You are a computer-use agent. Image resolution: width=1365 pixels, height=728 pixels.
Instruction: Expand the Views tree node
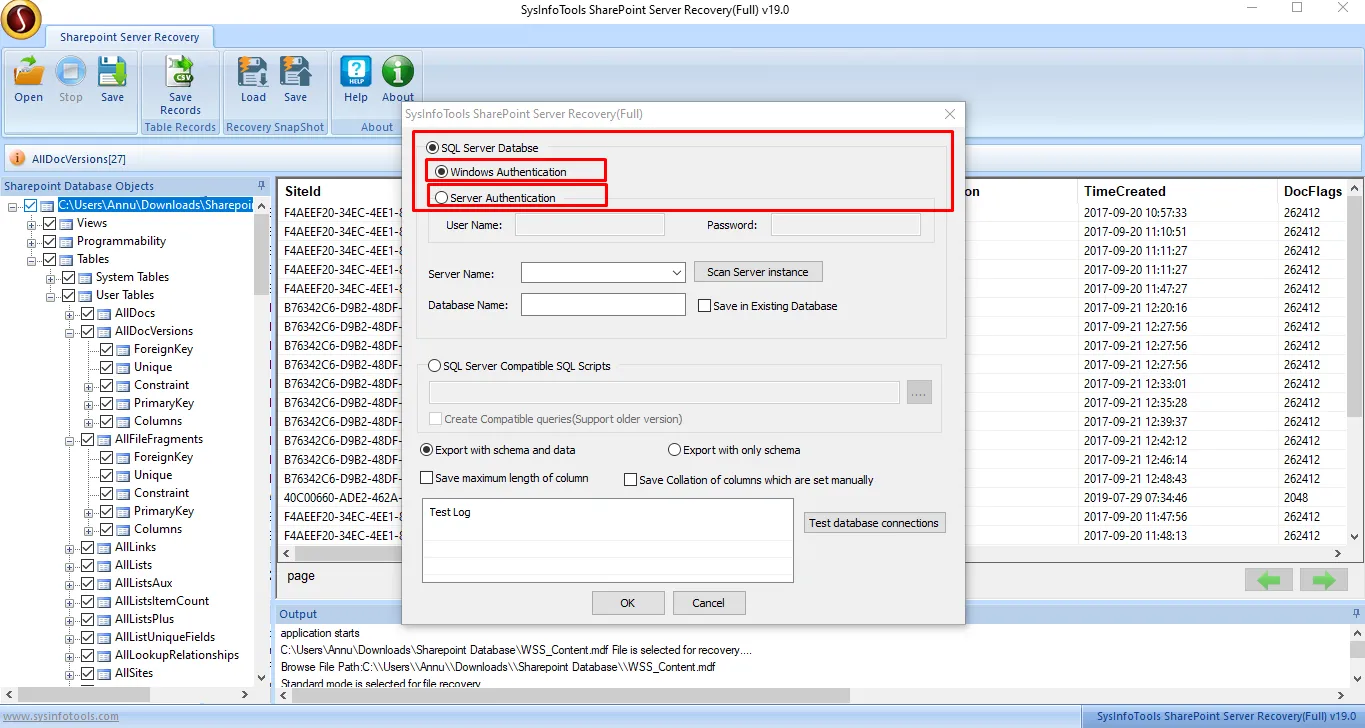click(x=33, y=223)
